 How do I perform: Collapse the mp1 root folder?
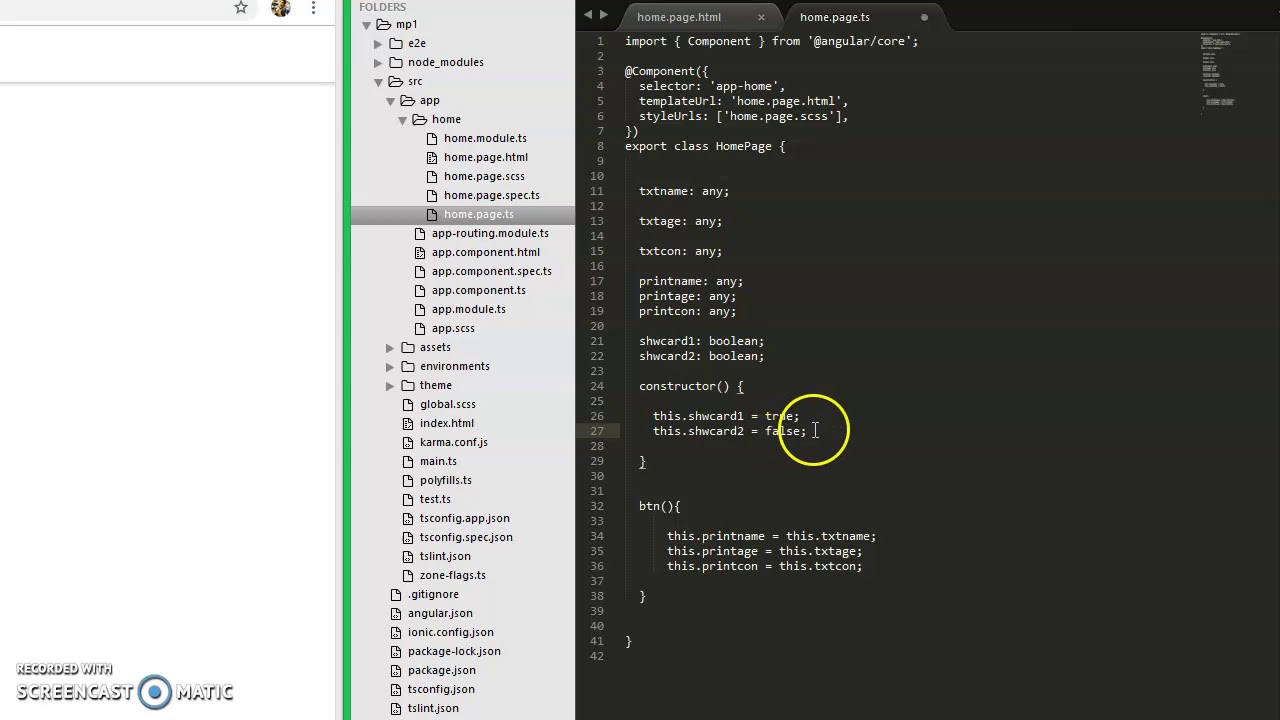click(366, 24)
